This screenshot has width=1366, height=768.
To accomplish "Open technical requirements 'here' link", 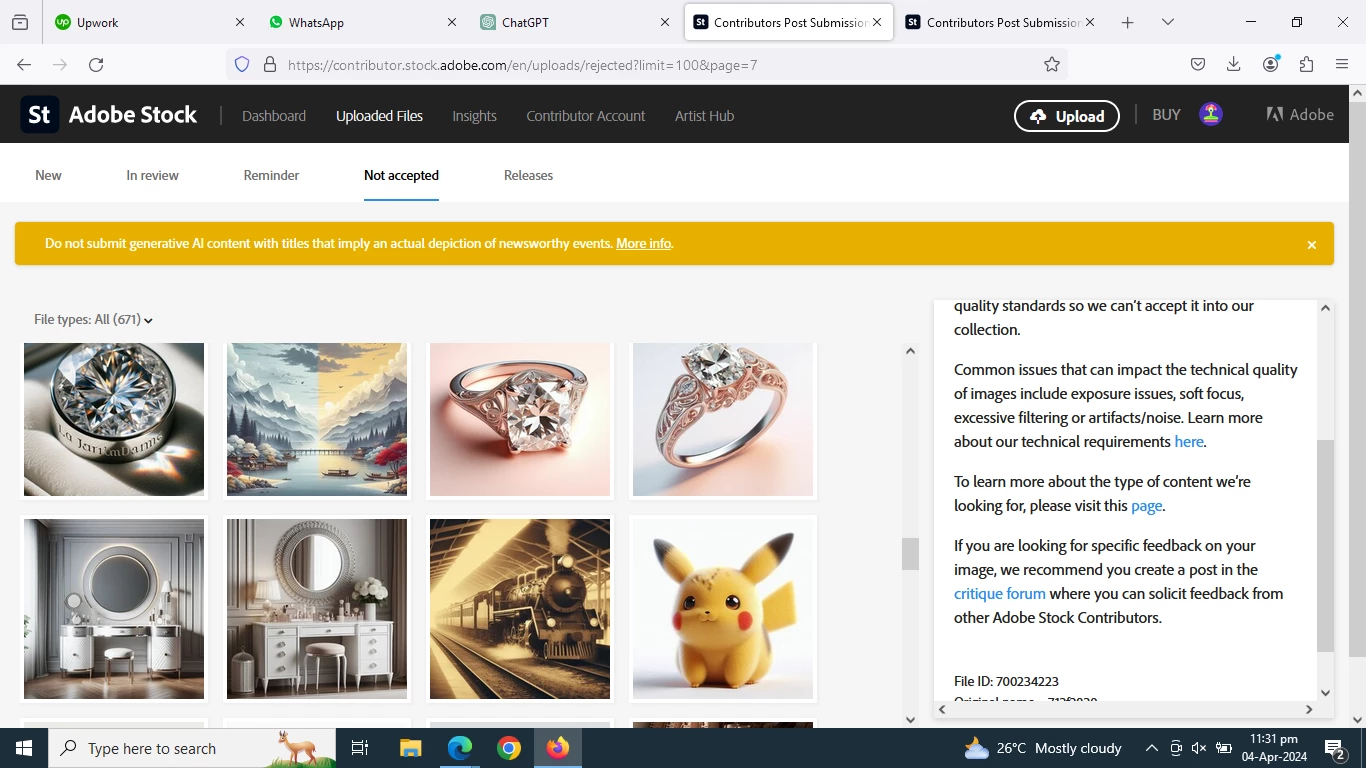I will [1189, 441].
